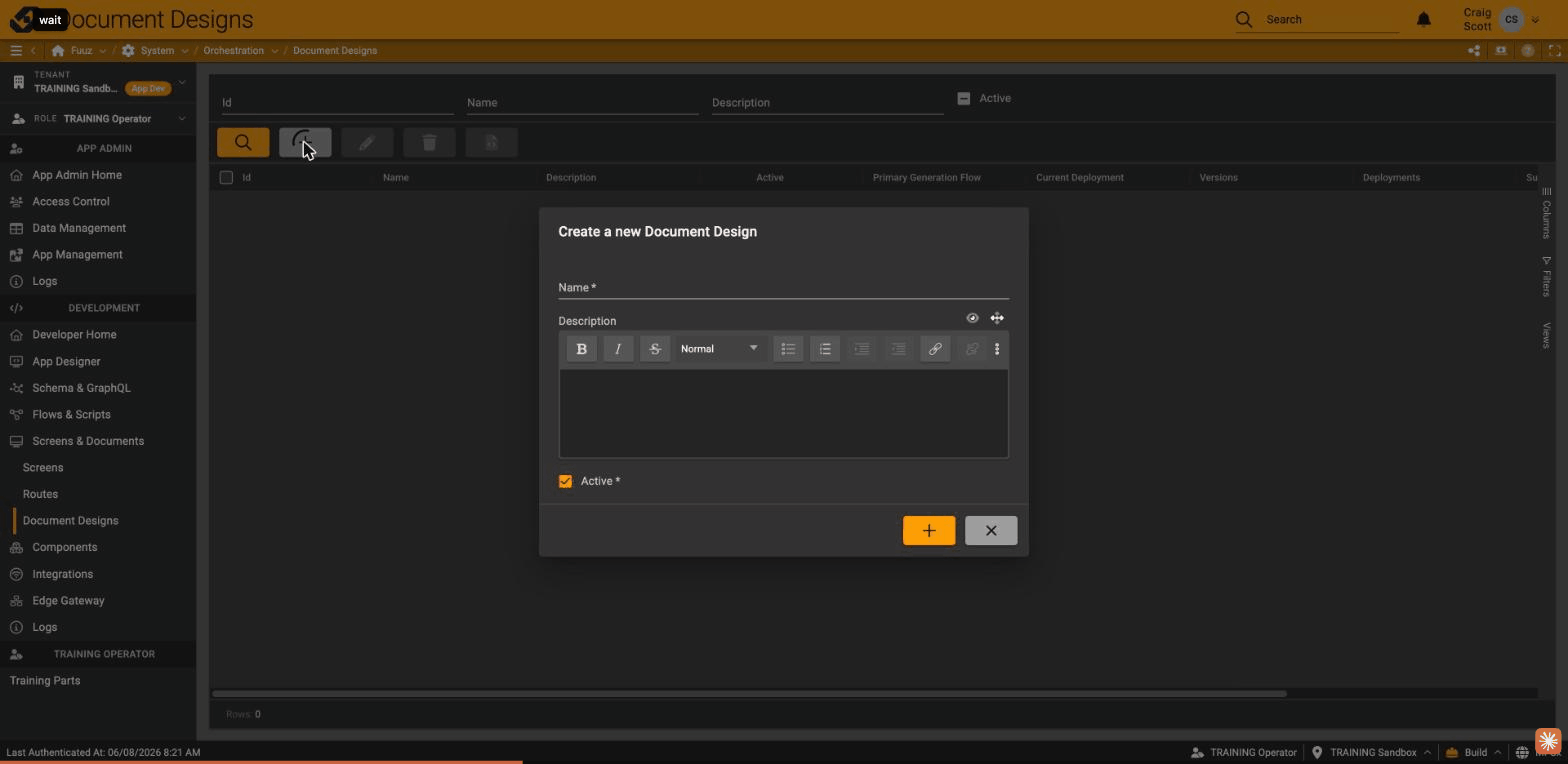The height and width of the screenshot is (764, 1568).
Task: Open the Normal paragraph style dropdown
Action: tap(718, 349)
